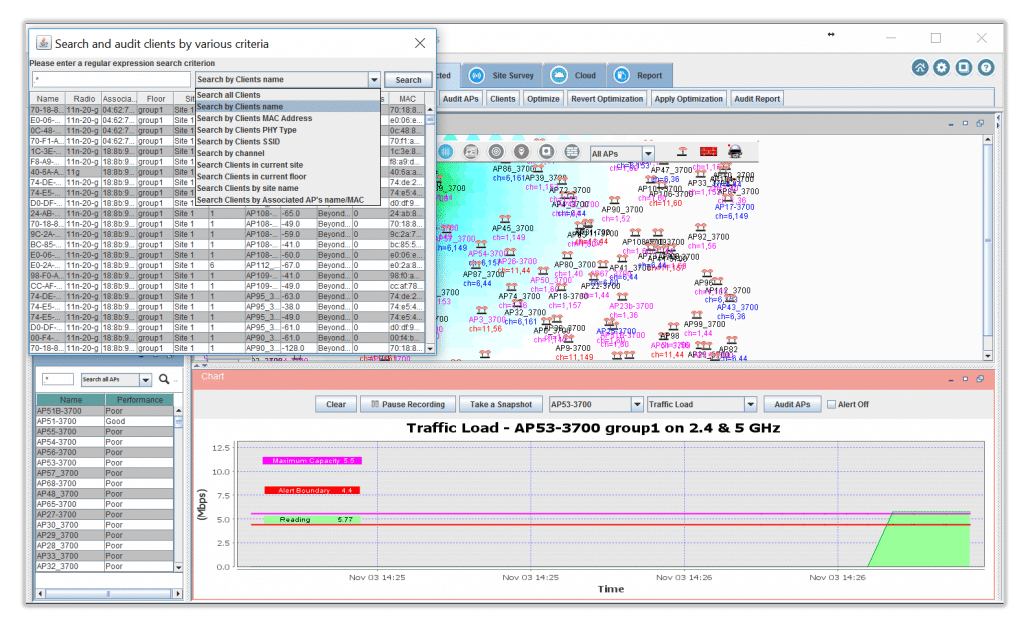Open settings gear icon in top-right toolbar
Image resolution: width=1030 pixels, height=628 pixels.
pos(941,68)
